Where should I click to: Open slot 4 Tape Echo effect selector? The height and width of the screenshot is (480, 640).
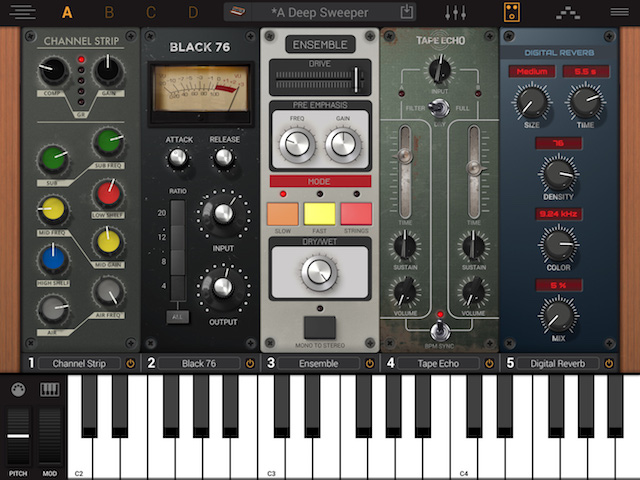pyautogui.click(x=438, y=363)
